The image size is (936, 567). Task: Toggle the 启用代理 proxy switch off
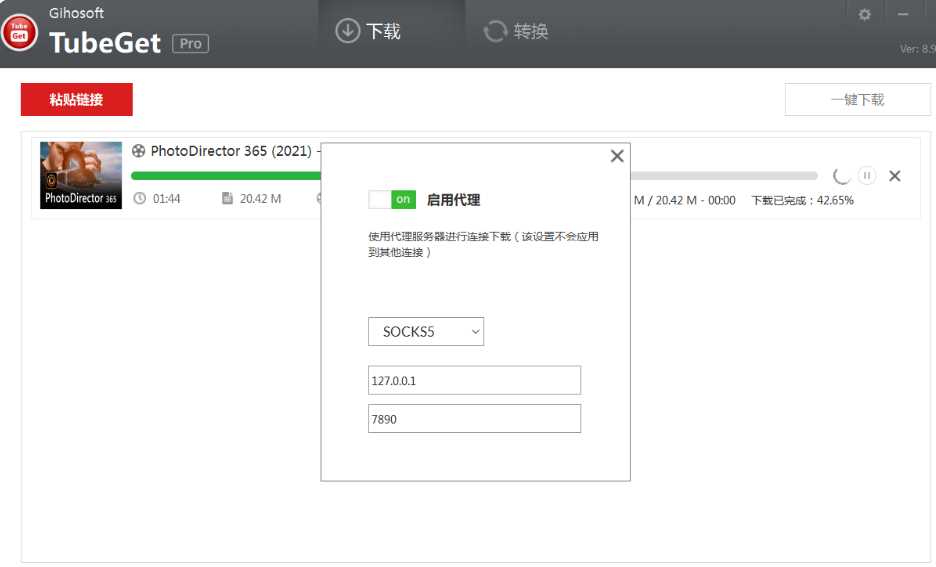point(392,199)
